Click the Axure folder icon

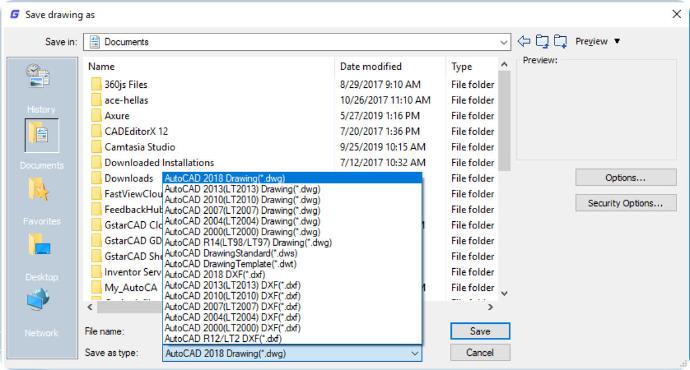[x=96, y=116]
